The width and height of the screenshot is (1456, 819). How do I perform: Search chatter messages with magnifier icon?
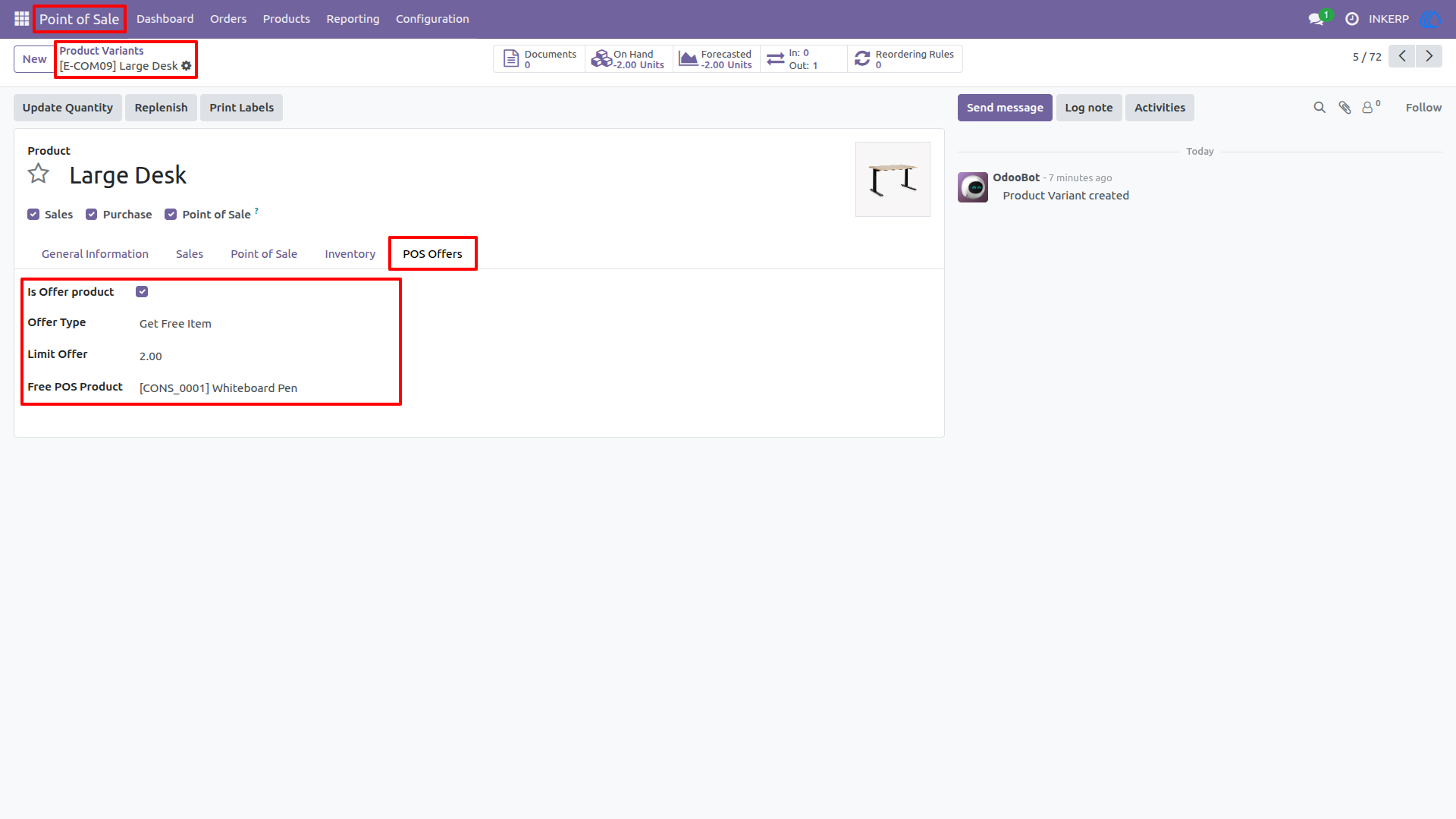pos(1319,108)
